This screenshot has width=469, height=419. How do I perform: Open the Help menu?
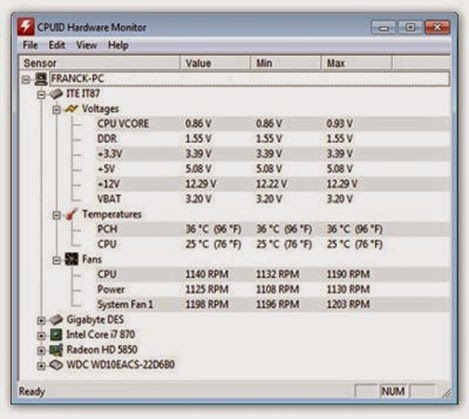118,45
